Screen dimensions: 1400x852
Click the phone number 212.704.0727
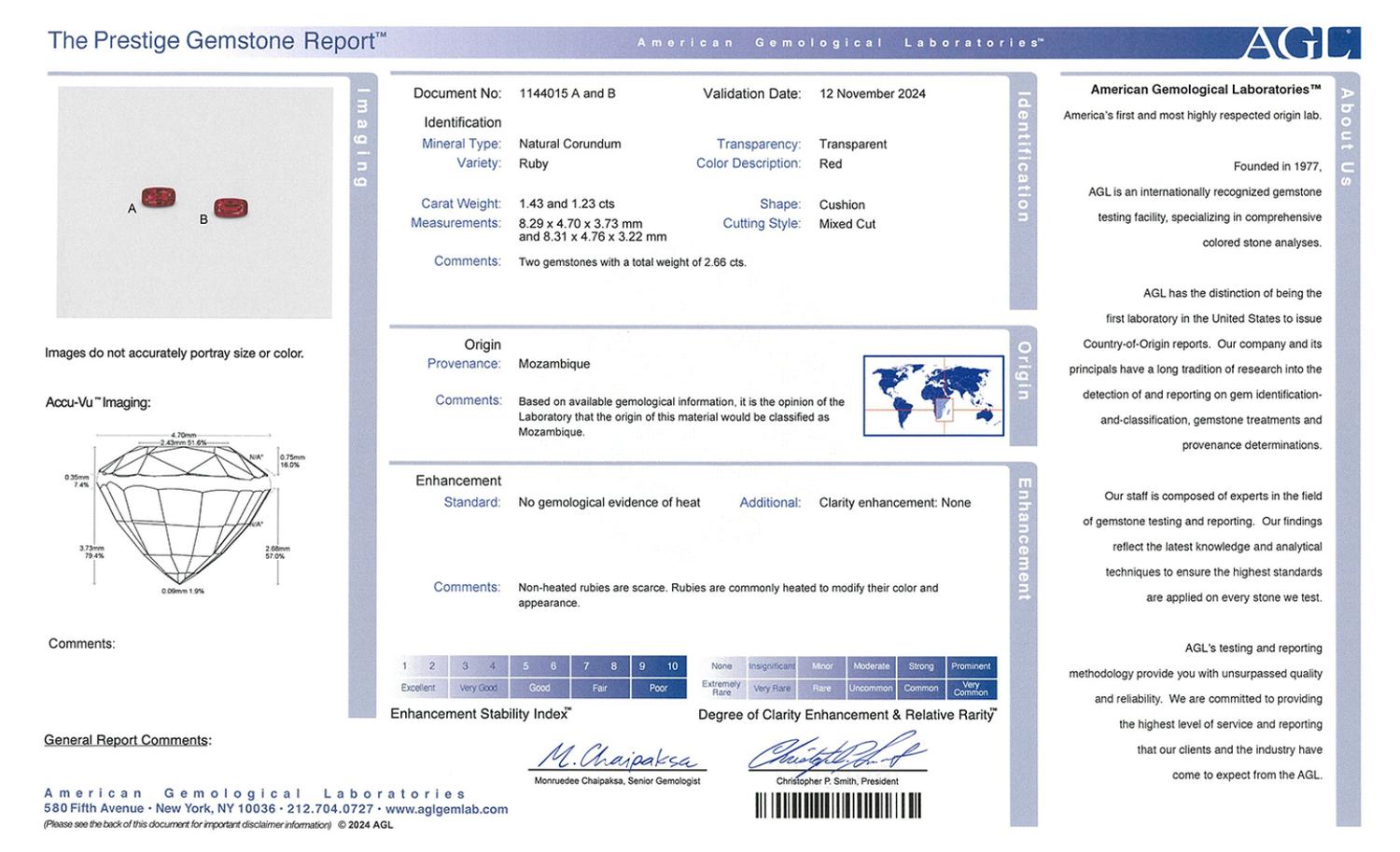(330, 809)
